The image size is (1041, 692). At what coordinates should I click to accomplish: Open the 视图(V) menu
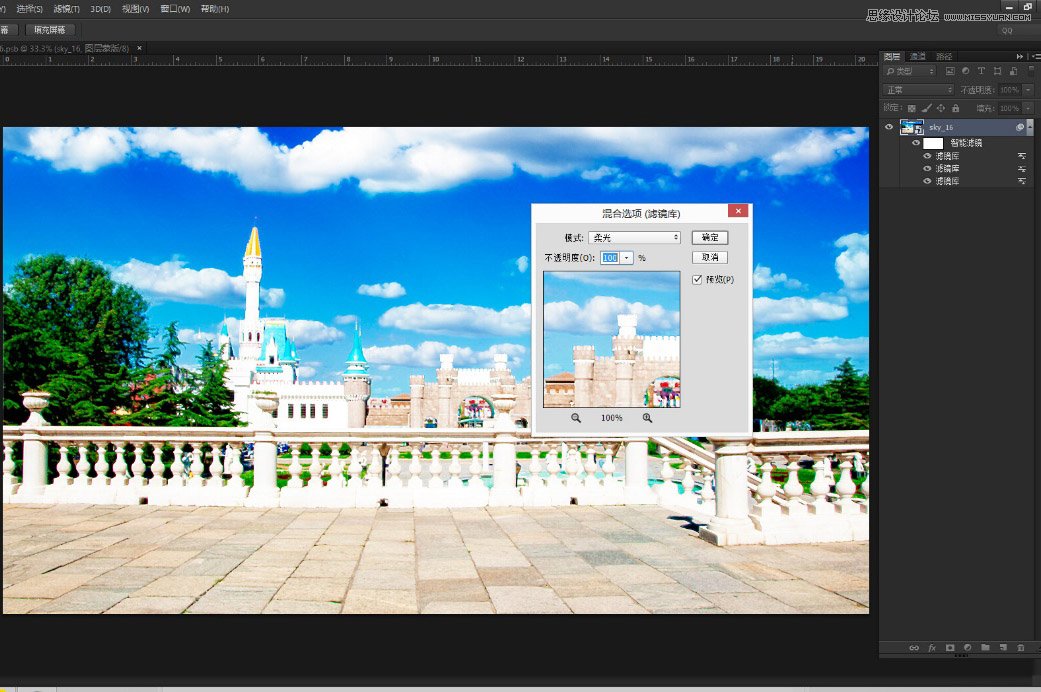135,9
